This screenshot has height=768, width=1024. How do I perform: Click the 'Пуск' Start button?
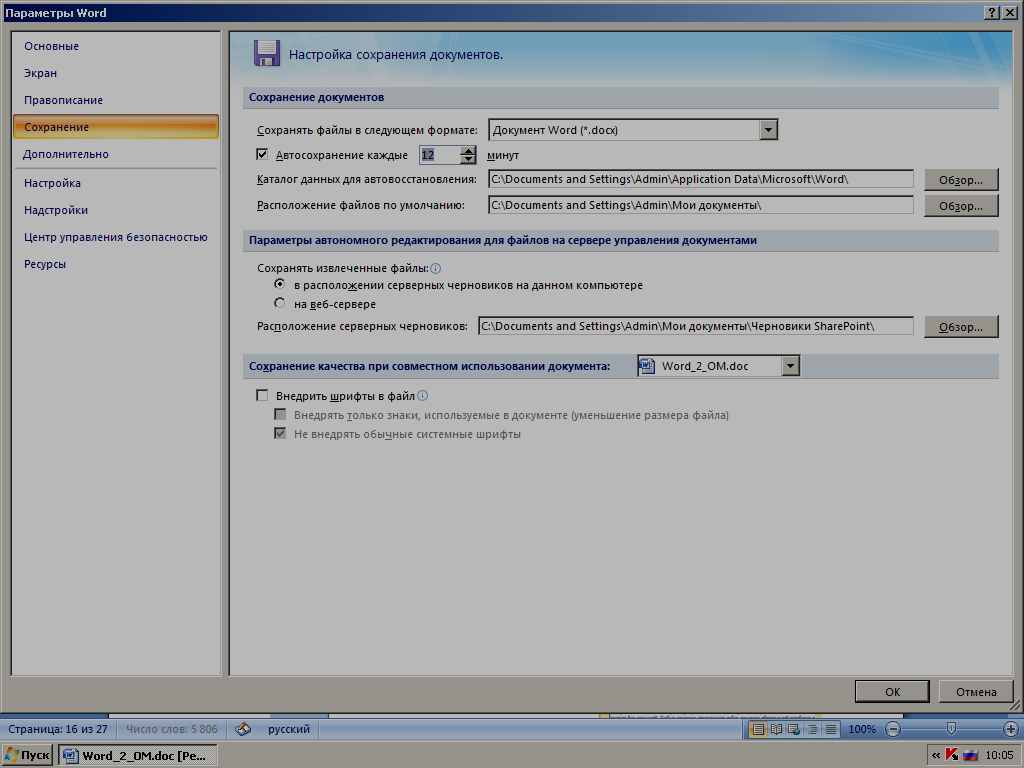pos(27,756)
